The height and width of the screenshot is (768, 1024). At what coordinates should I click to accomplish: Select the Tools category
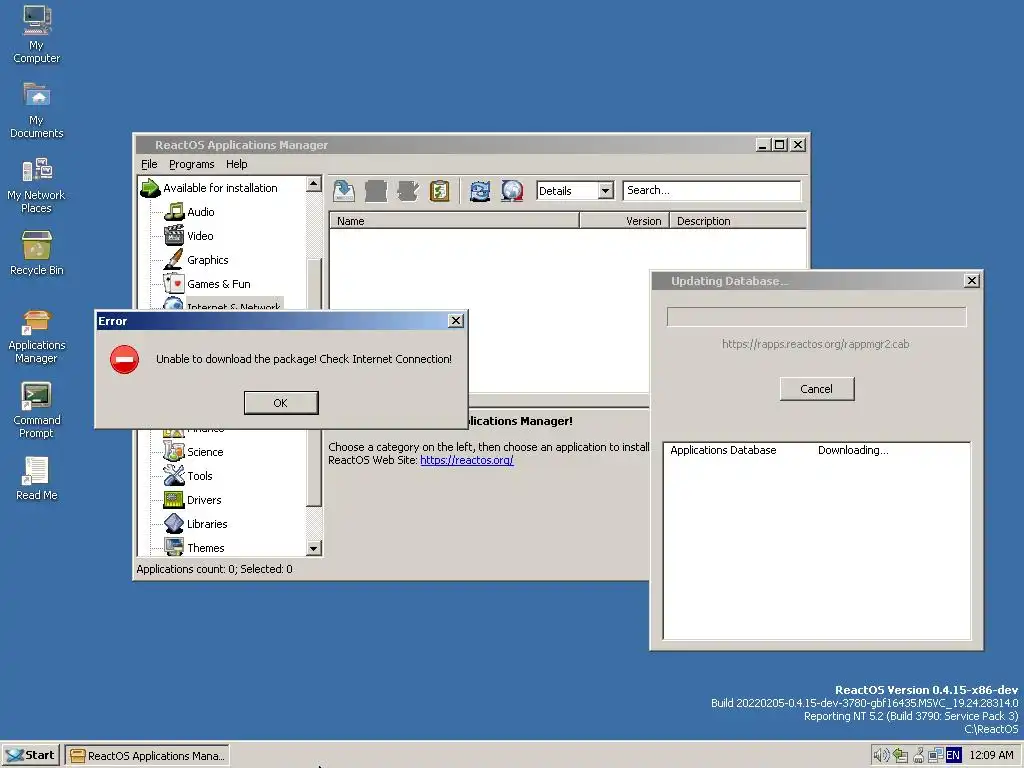point(199,476)
